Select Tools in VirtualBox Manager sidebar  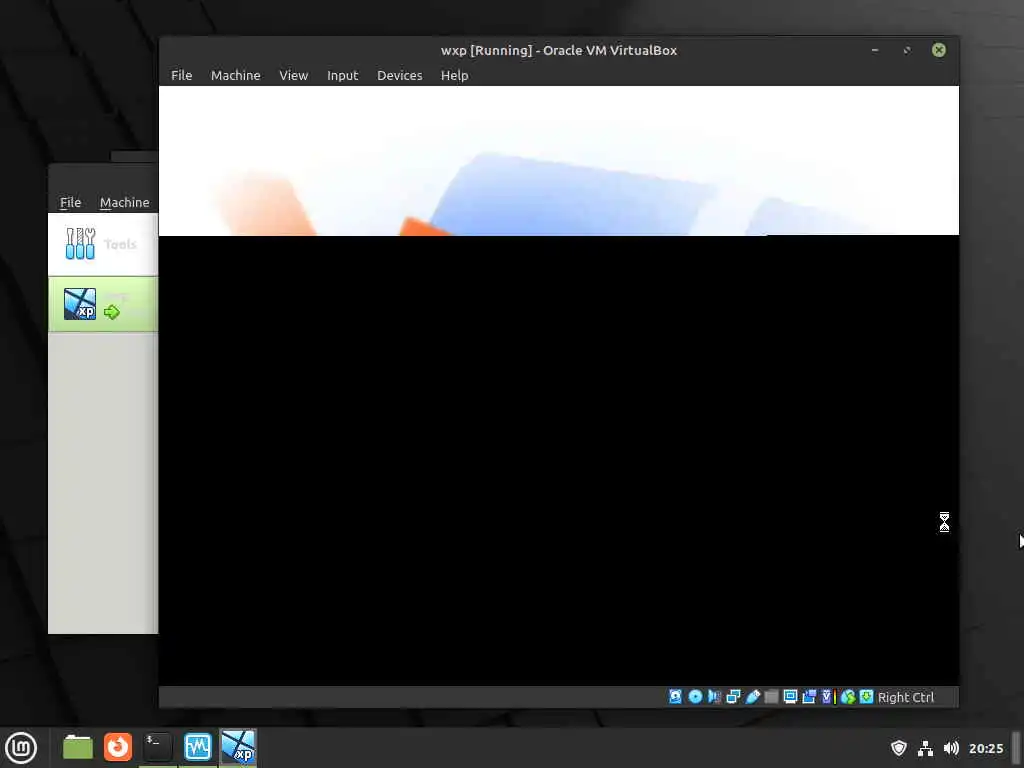(103, 244)
